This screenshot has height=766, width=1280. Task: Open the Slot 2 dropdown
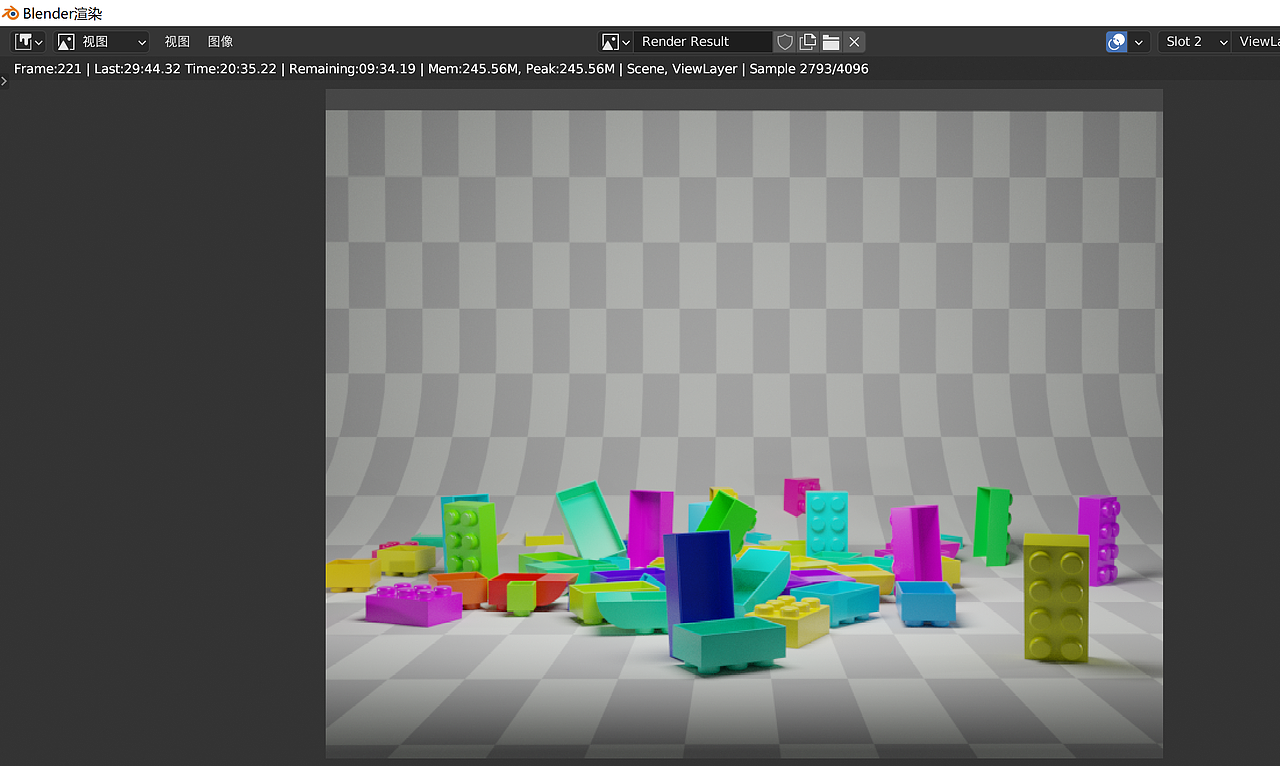tap(1194, 41)
